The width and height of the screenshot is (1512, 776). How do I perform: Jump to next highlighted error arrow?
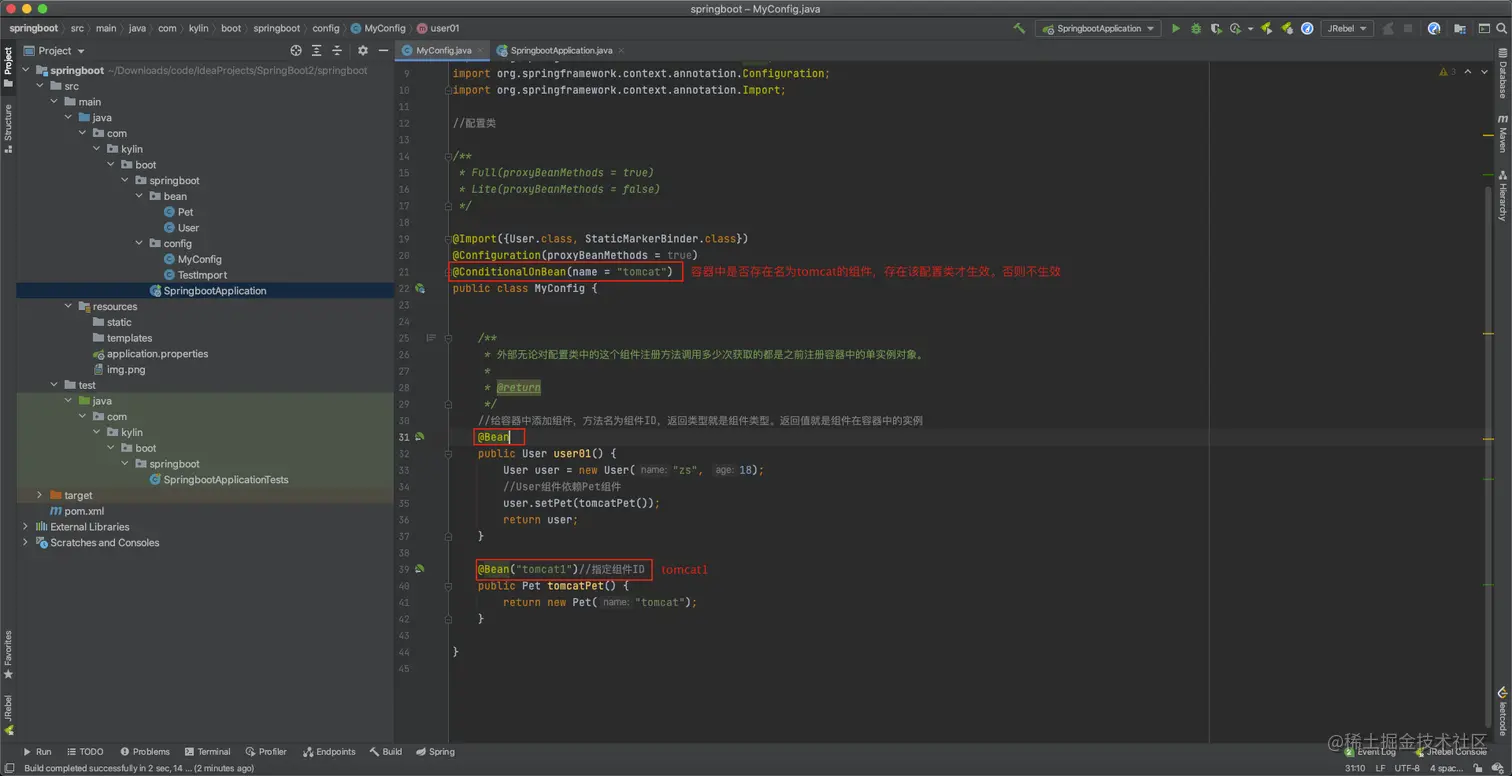click(x=1483, y=72)
